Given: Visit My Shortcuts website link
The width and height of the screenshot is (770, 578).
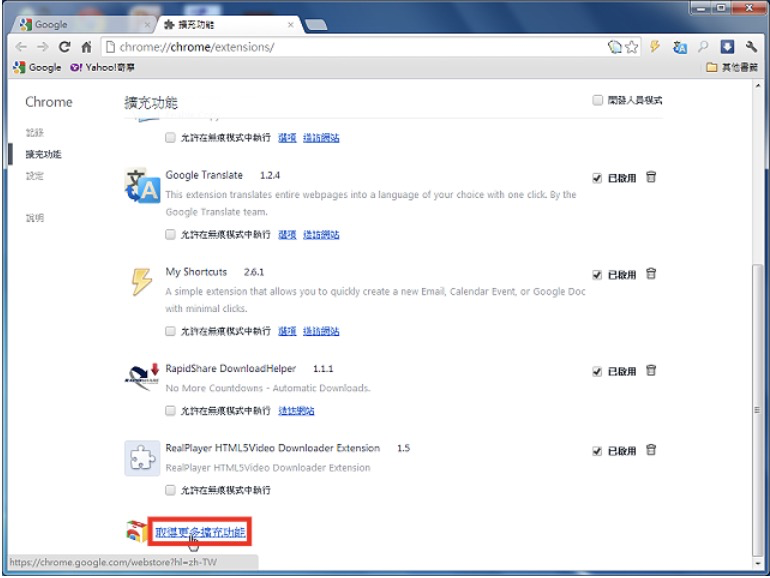Looking at the screenshot, I should pyautogui.click(x=321, y=331).
